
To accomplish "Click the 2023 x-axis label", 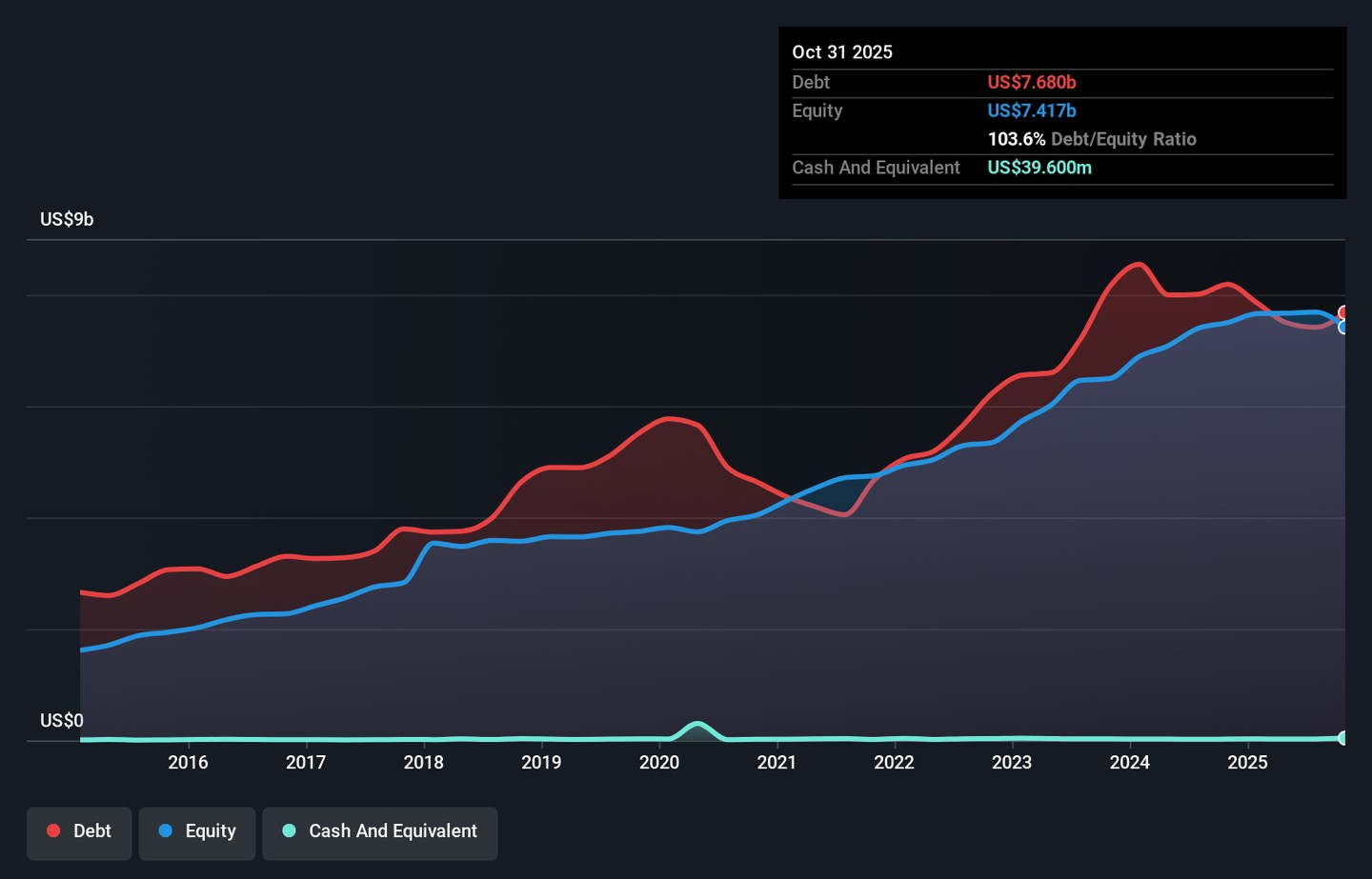I will (1012, 762).
